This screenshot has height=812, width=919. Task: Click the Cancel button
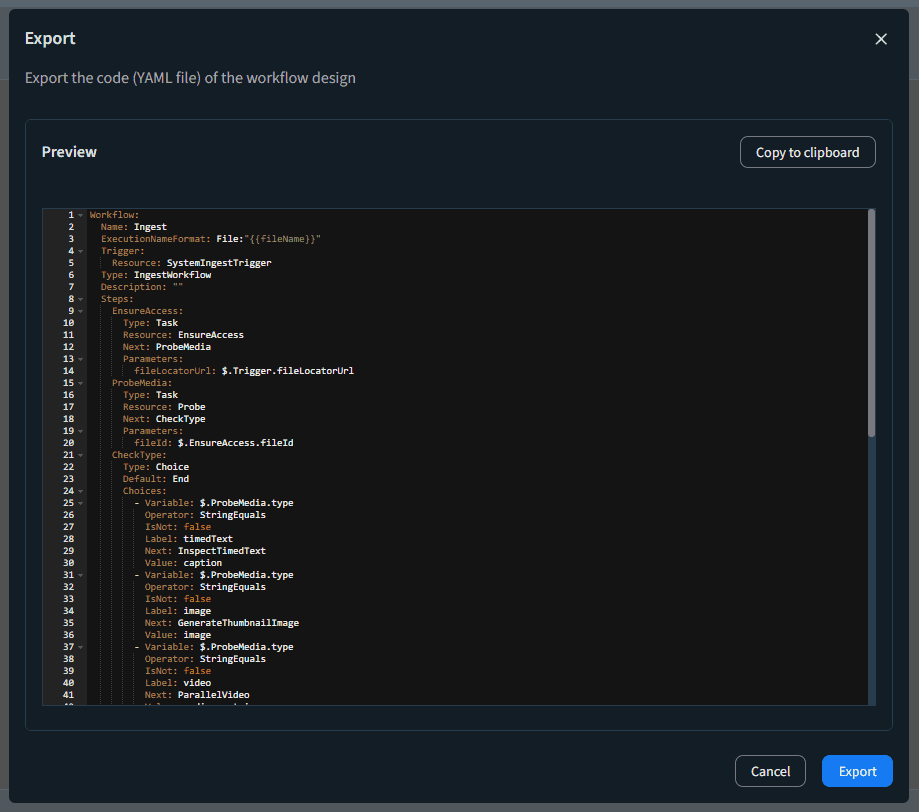point(770,771)
